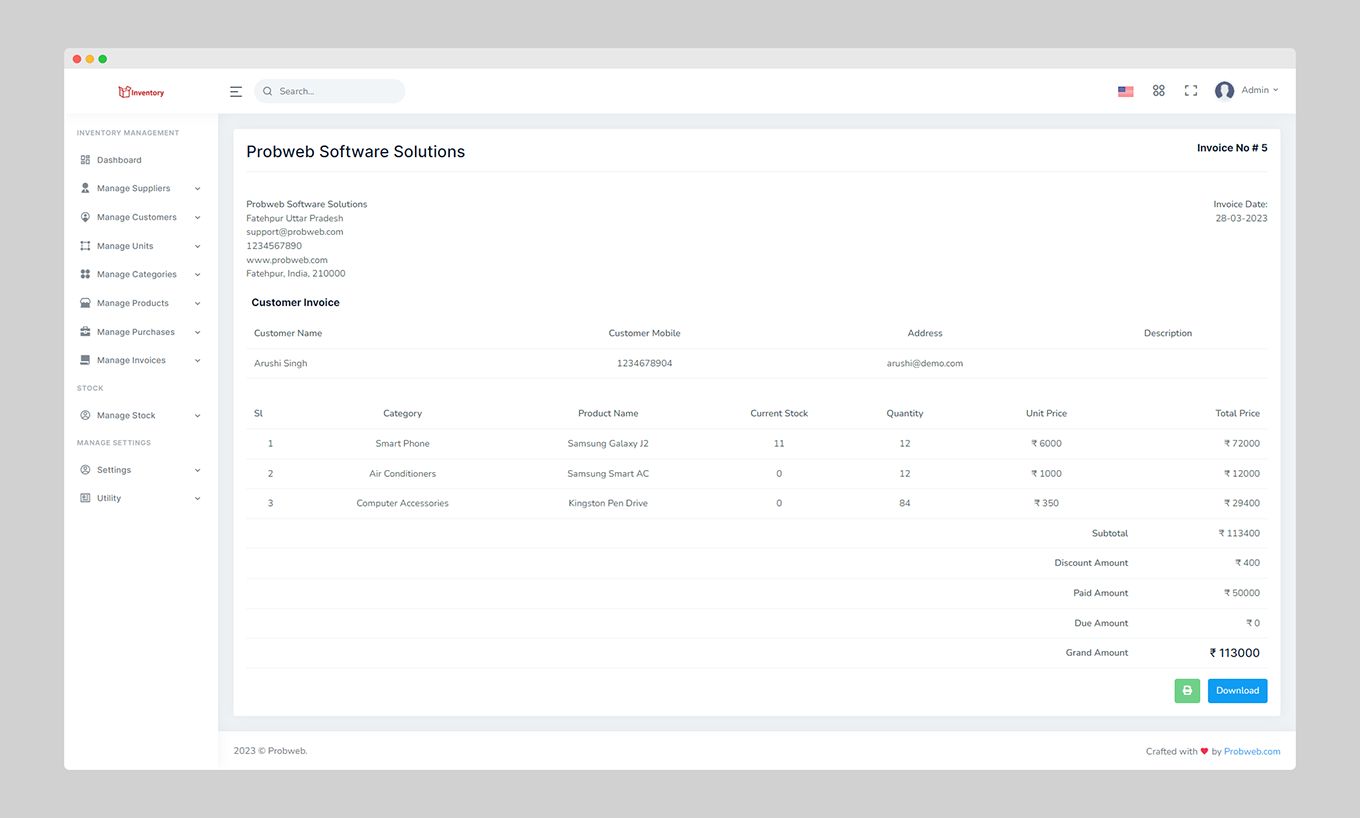Viewport: 1360px width, 818px height.
Task: Open Dashboard from the sidebar
Action: tap(119, 160)
